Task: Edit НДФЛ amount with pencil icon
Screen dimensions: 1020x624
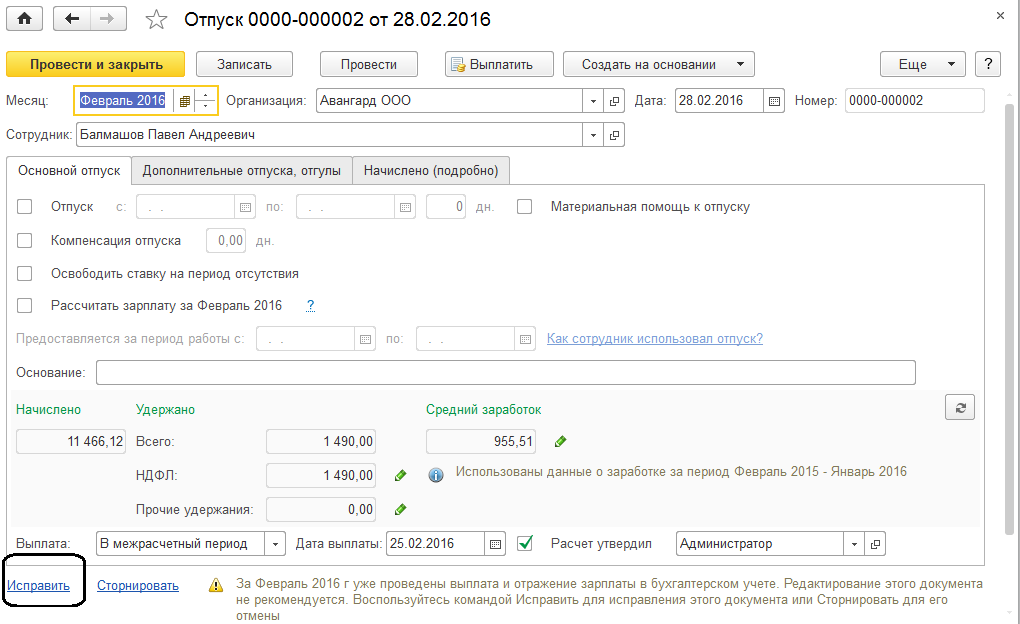Action: 401,475
